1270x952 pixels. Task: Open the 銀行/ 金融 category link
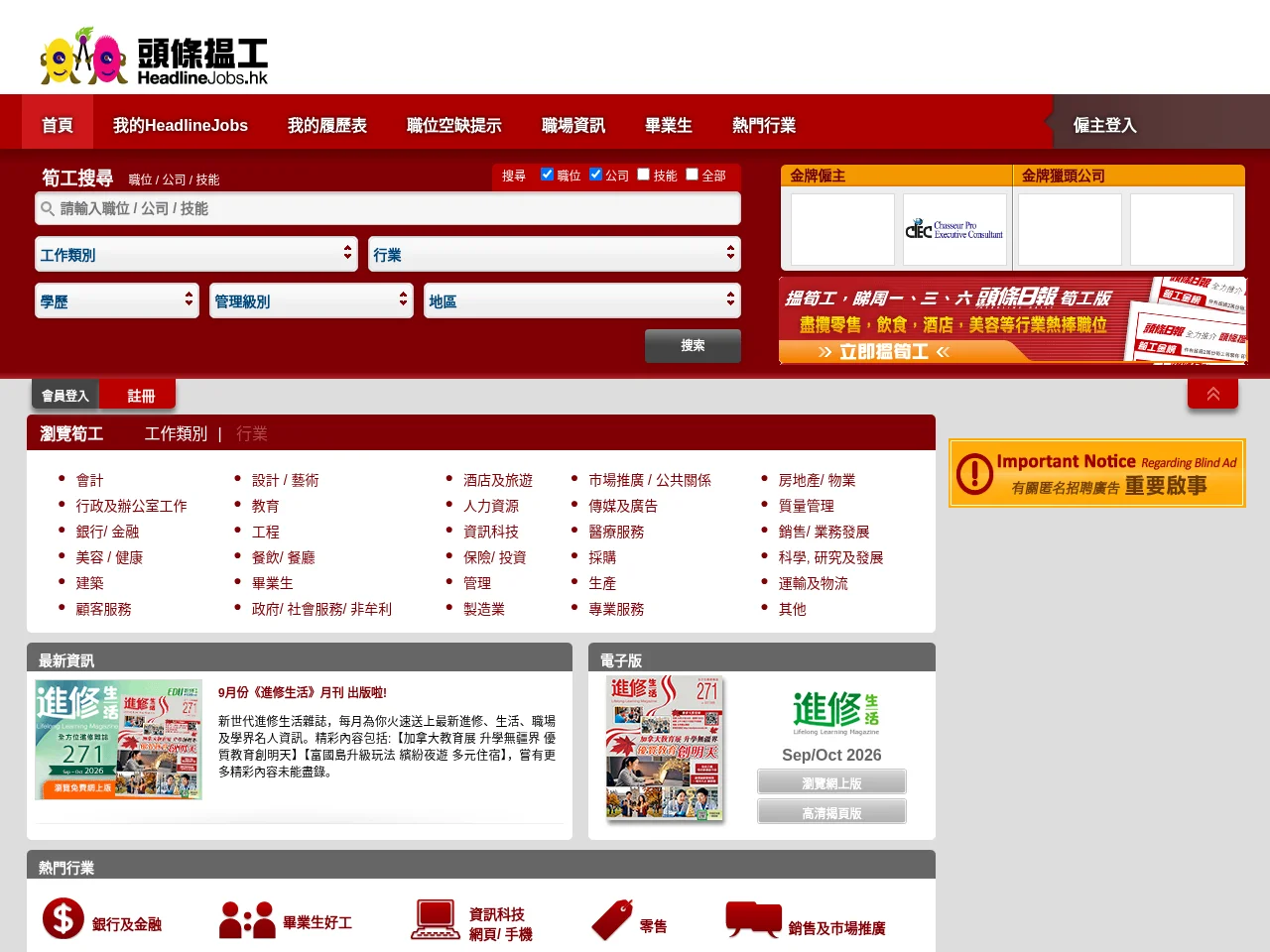[107, 532]
